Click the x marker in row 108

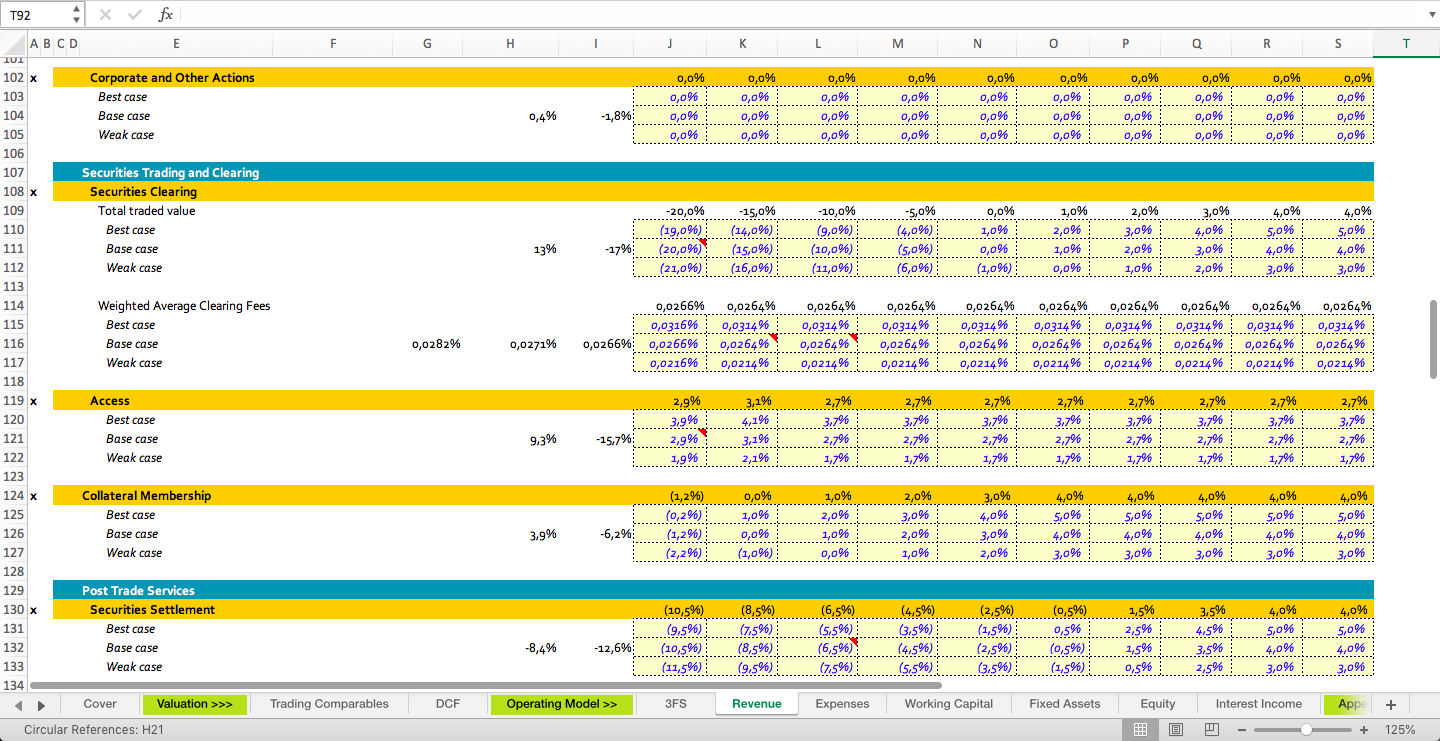click(33, 192)
